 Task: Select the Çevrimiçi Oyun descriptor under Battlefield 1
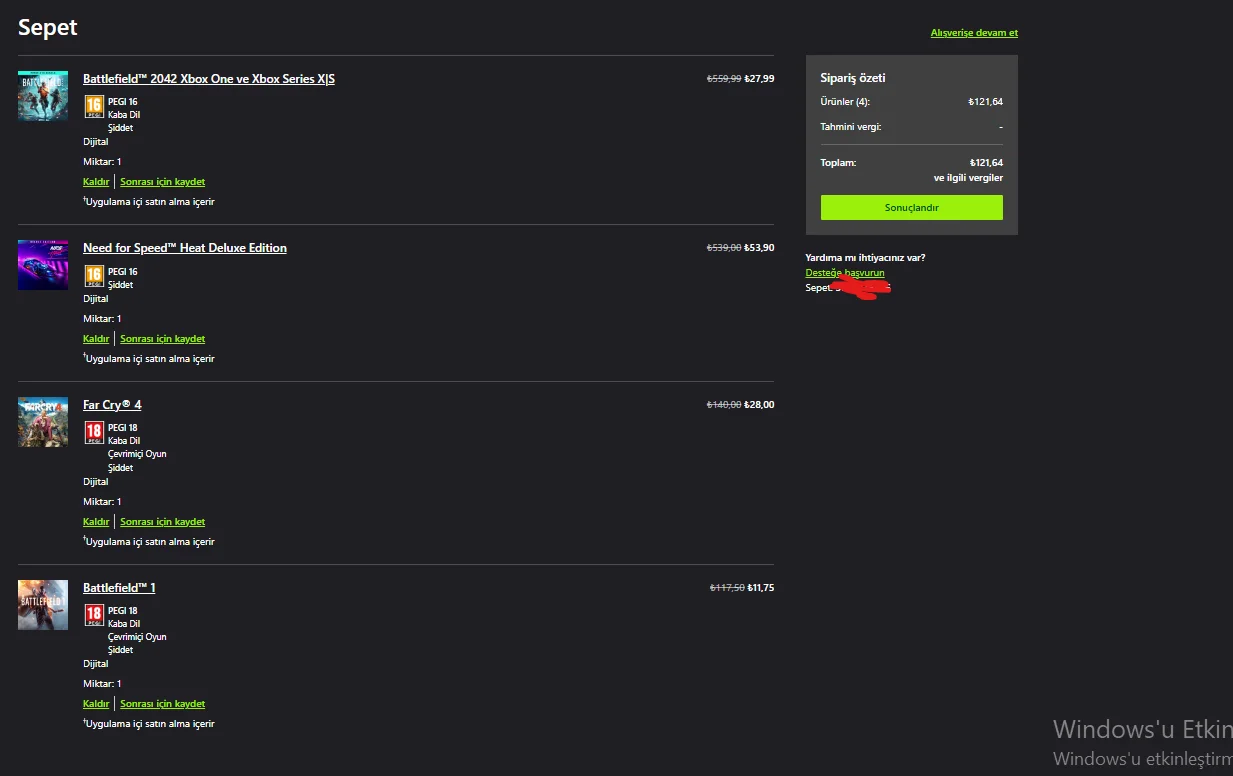(137, 637)
